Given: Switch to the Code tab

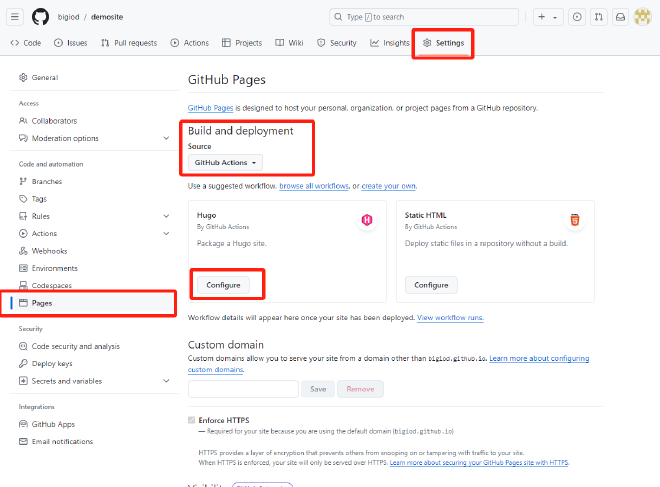Looking at the screenshot, I should [26, 43].
